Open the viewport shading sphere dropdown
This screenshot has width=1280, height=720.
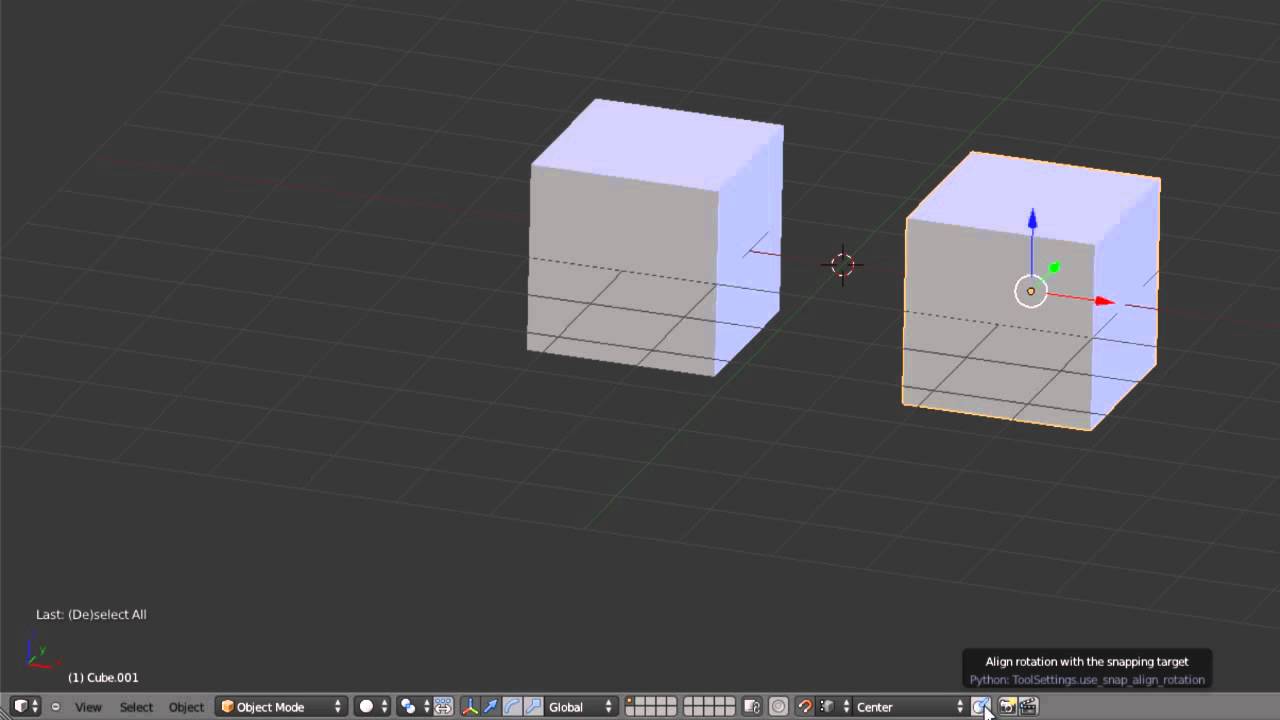click(x=373, y=707)
